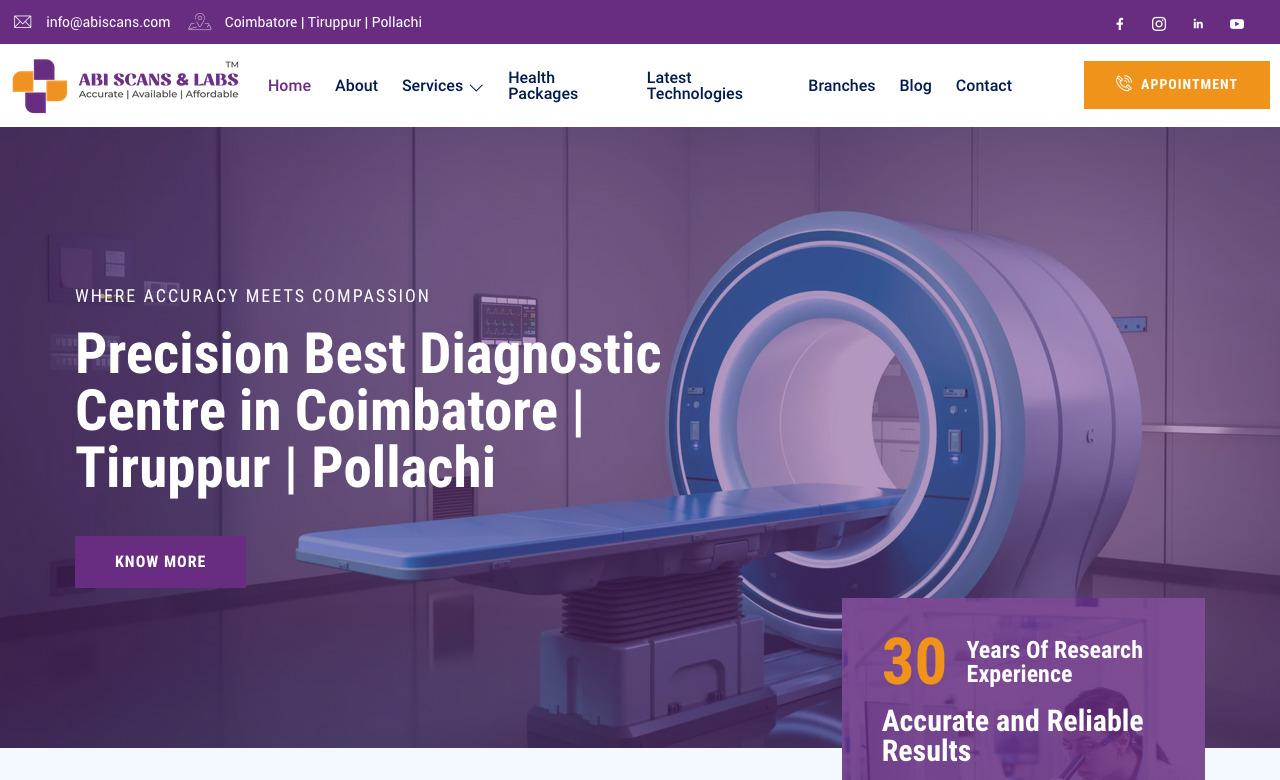1280x780 pixels.
Task: Open the Facebook social icon
Action: (x=1119, y=24)
